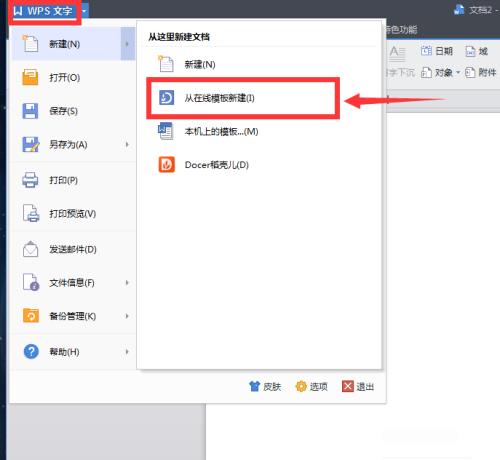Switch to the 文档2 document tab
Image resolution: width=500 pixels, height=460 pixels.
pos(476,10)
